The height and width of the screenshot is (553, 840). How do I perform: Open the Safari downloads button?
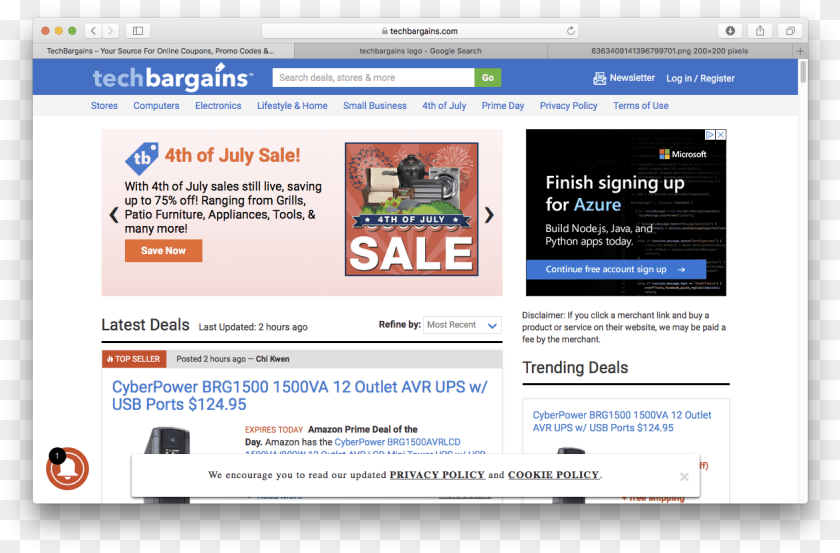point(730,31)
